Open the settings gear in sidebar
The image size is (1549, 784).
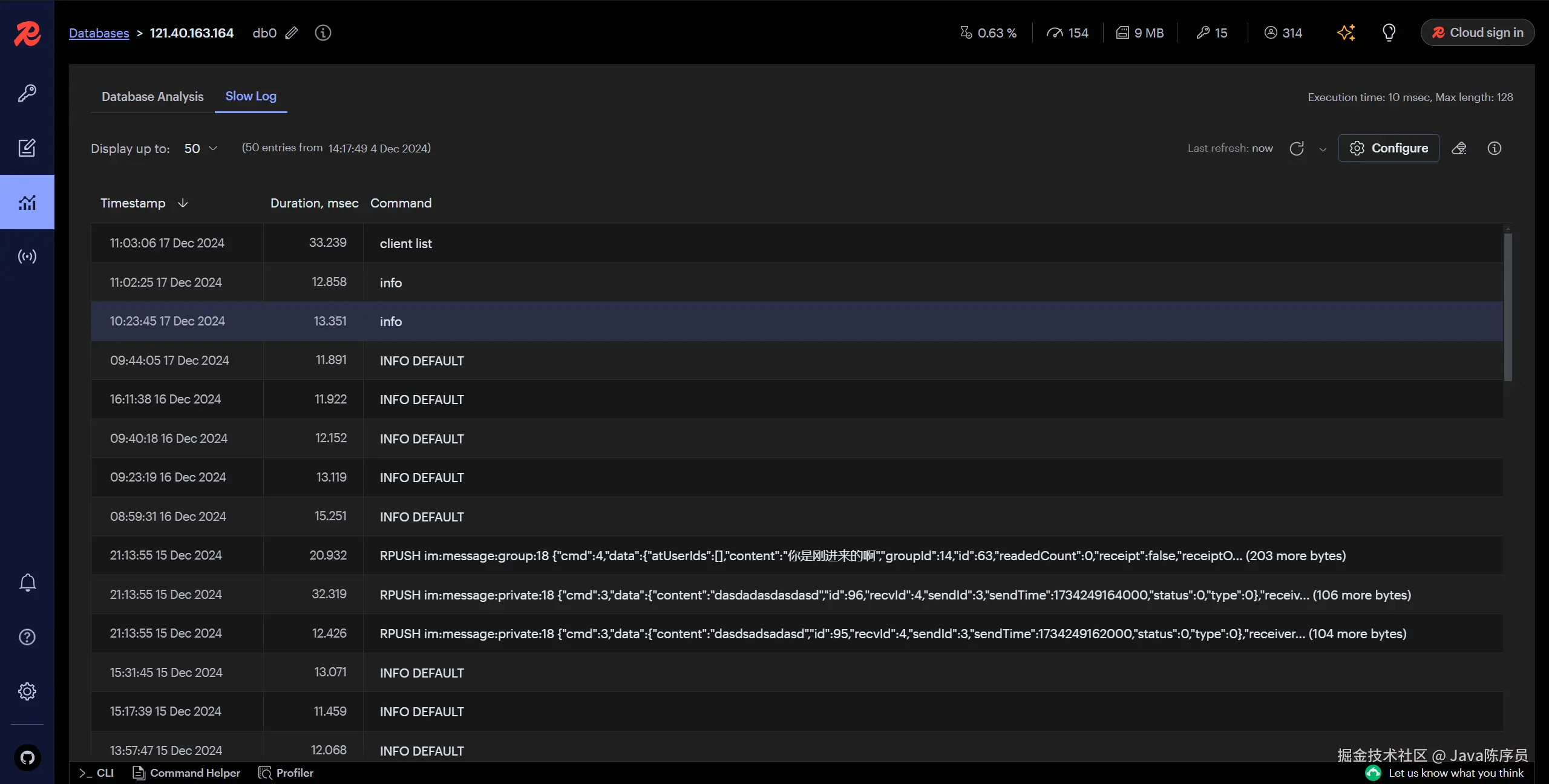click(x=27, y=691)
